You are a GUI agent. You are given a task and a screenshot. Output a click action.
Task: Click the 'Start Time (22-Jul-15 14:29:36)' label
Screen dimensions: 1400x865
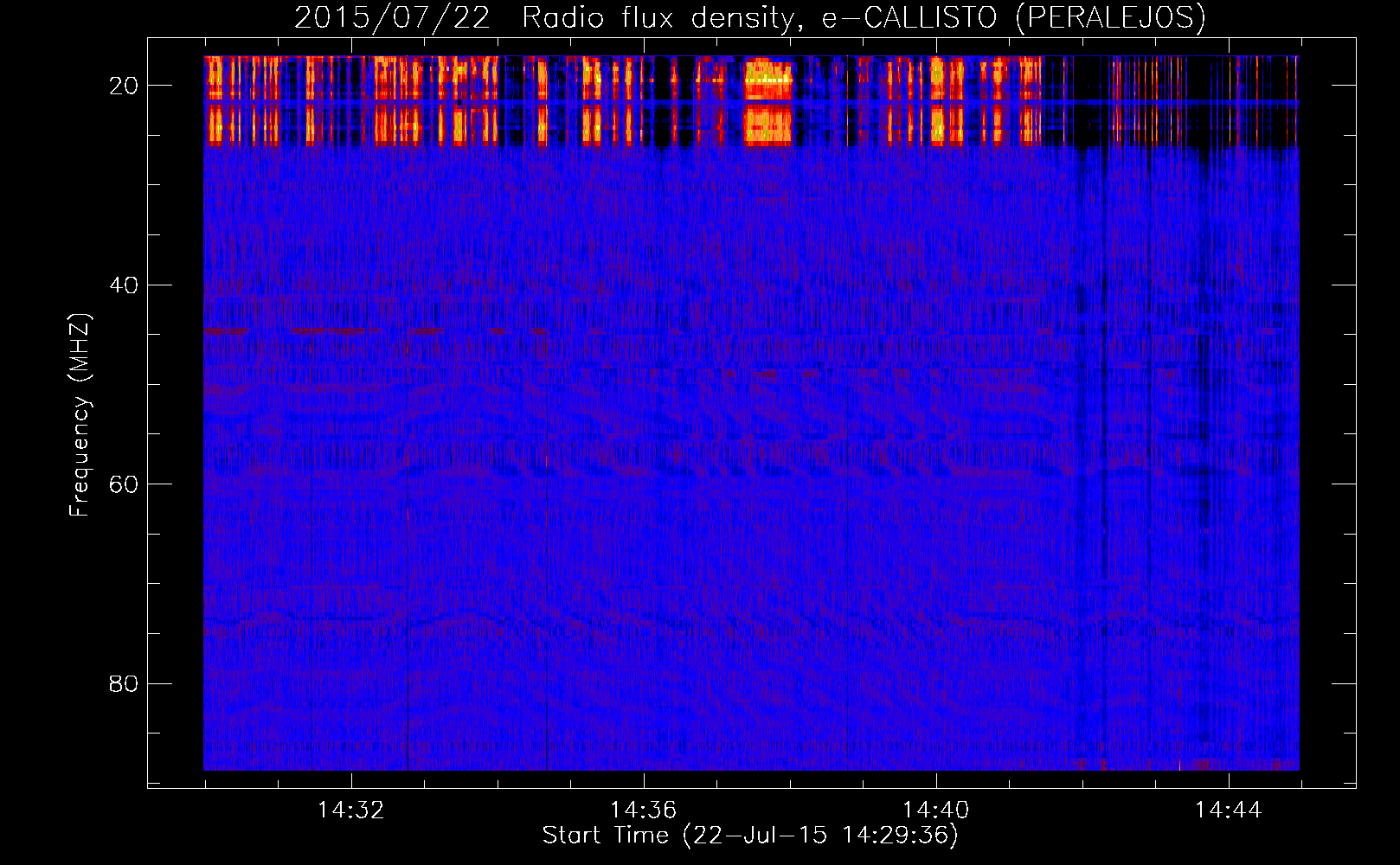click(750, 836)
